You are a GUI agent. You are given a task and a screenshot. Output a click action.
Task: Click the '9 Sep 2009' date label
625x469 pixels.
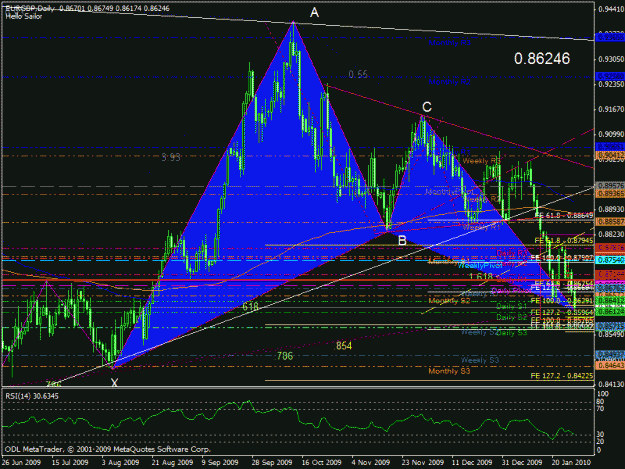pos(220,462)
